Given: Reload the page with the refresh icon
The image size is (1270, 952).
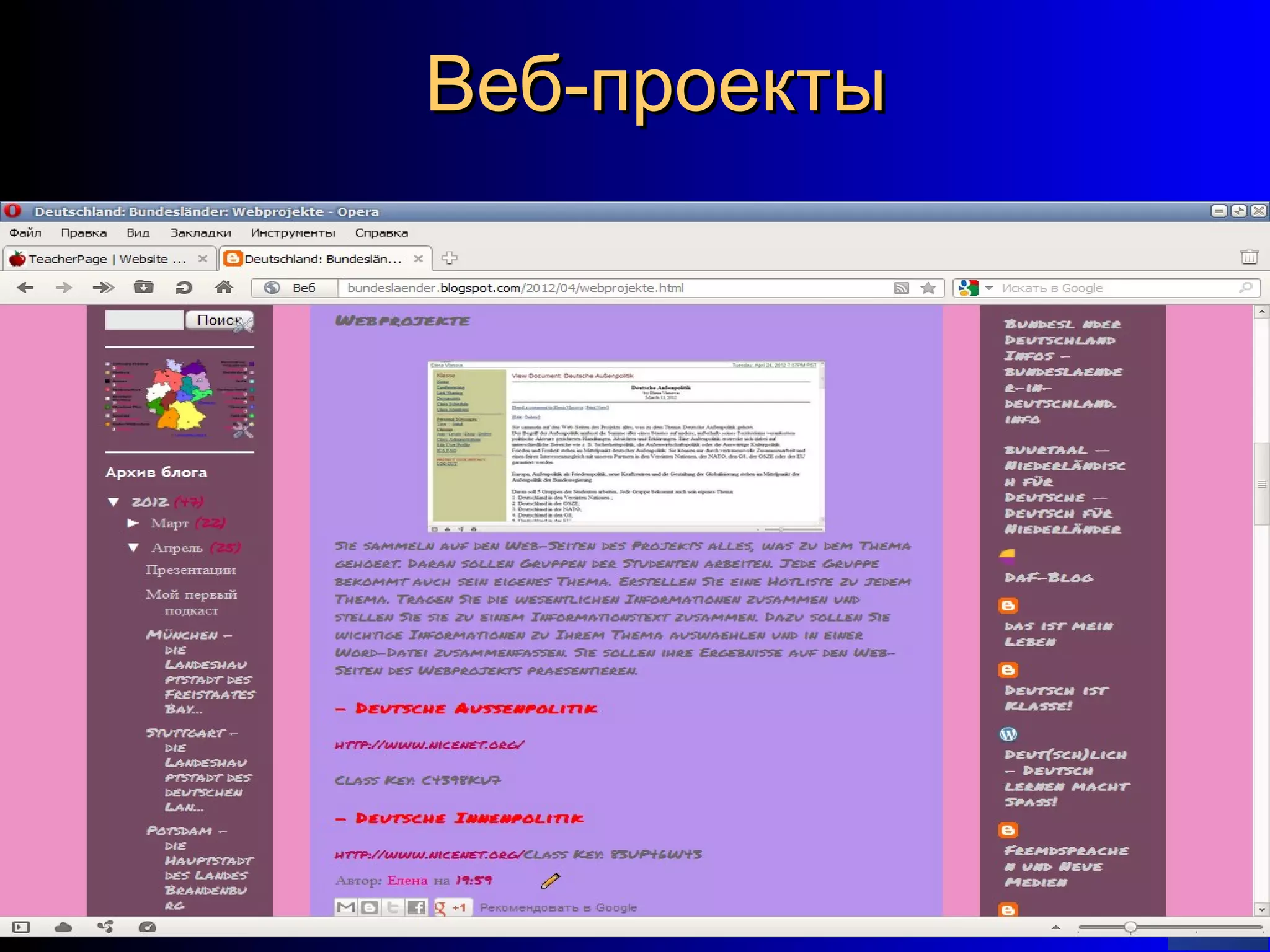Looking at the screenshot, I should pos(184,288).
